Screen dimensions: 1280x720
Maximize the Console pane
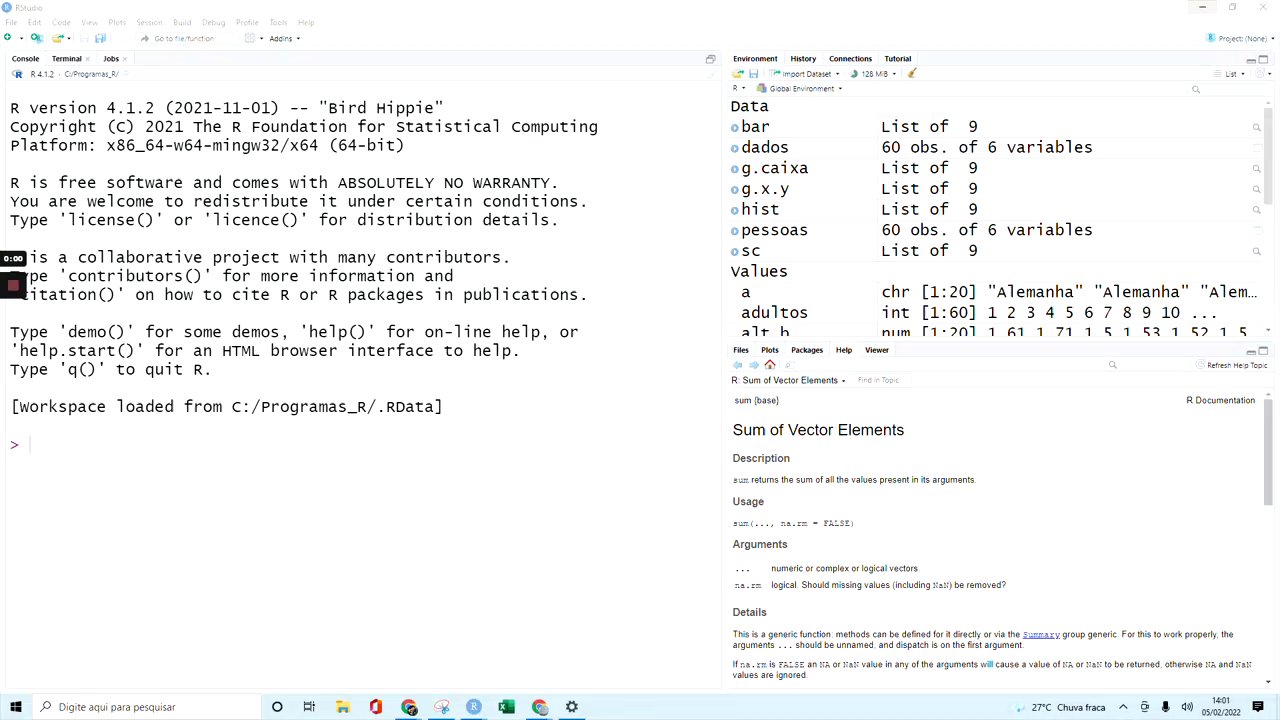pos(710,59)
